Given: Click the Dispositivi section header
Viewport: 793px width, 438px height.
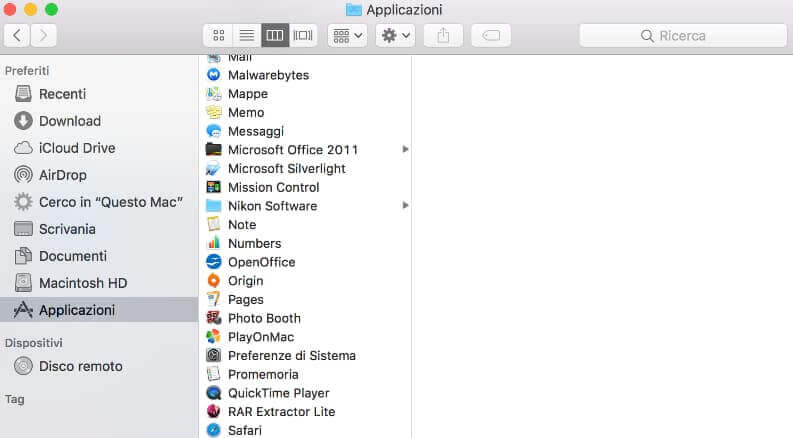Looking at the screenshot, I should [x=33, y=343].
